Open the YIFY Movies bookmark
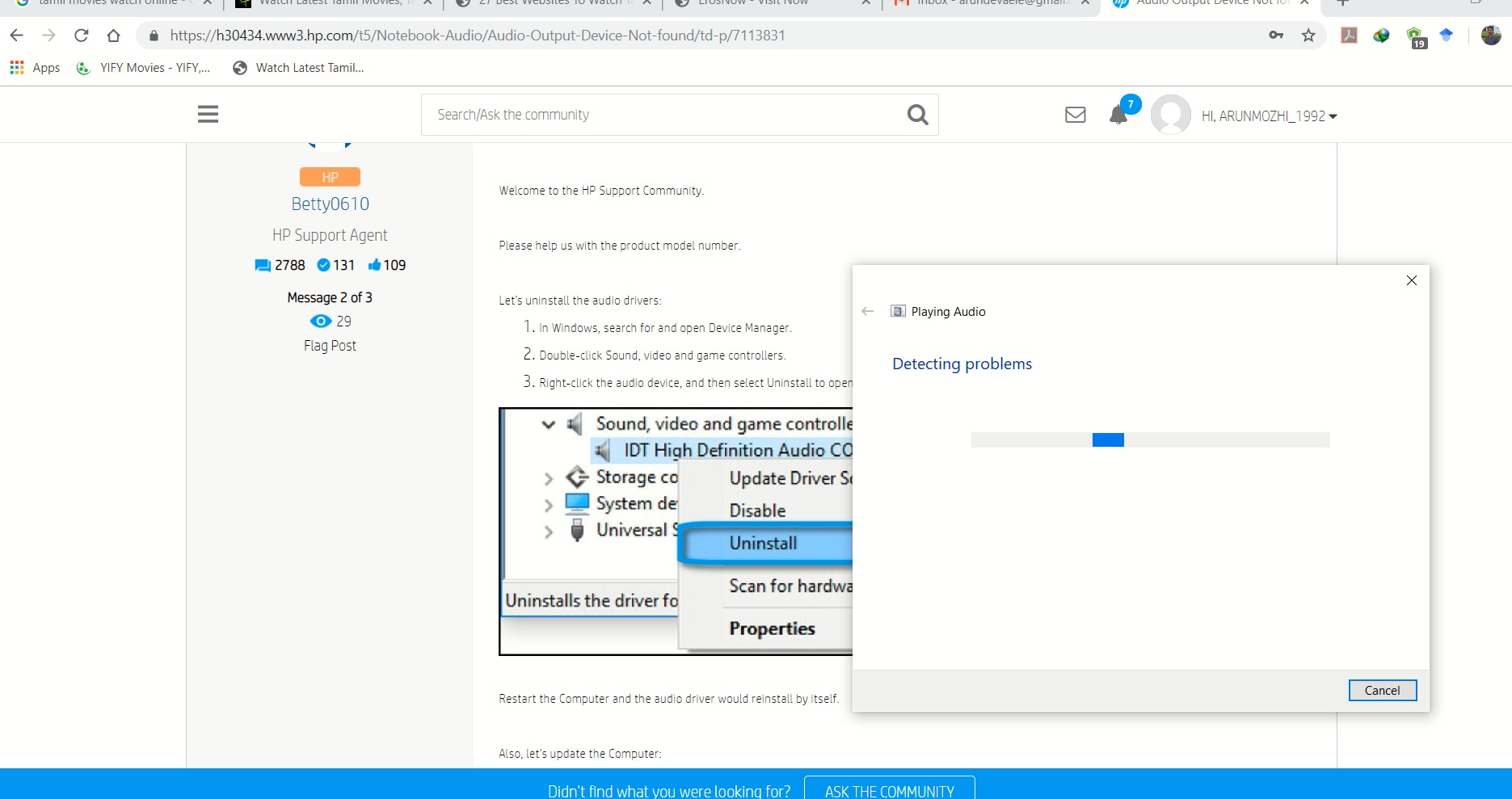 coord(144,68)
